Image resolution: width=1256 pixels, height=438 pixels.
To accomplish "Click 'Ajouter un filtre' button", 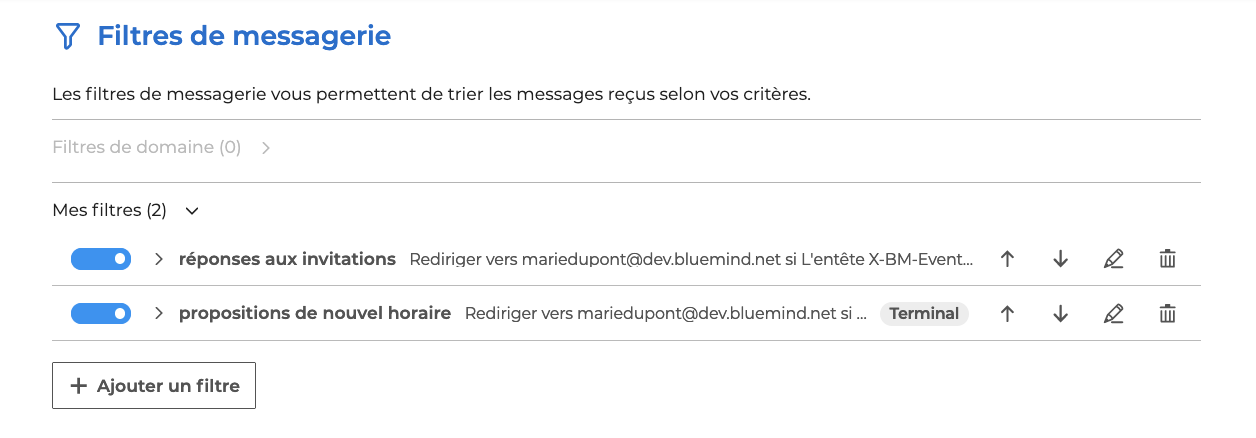I will pyautogui.click(x=154, y=385).
